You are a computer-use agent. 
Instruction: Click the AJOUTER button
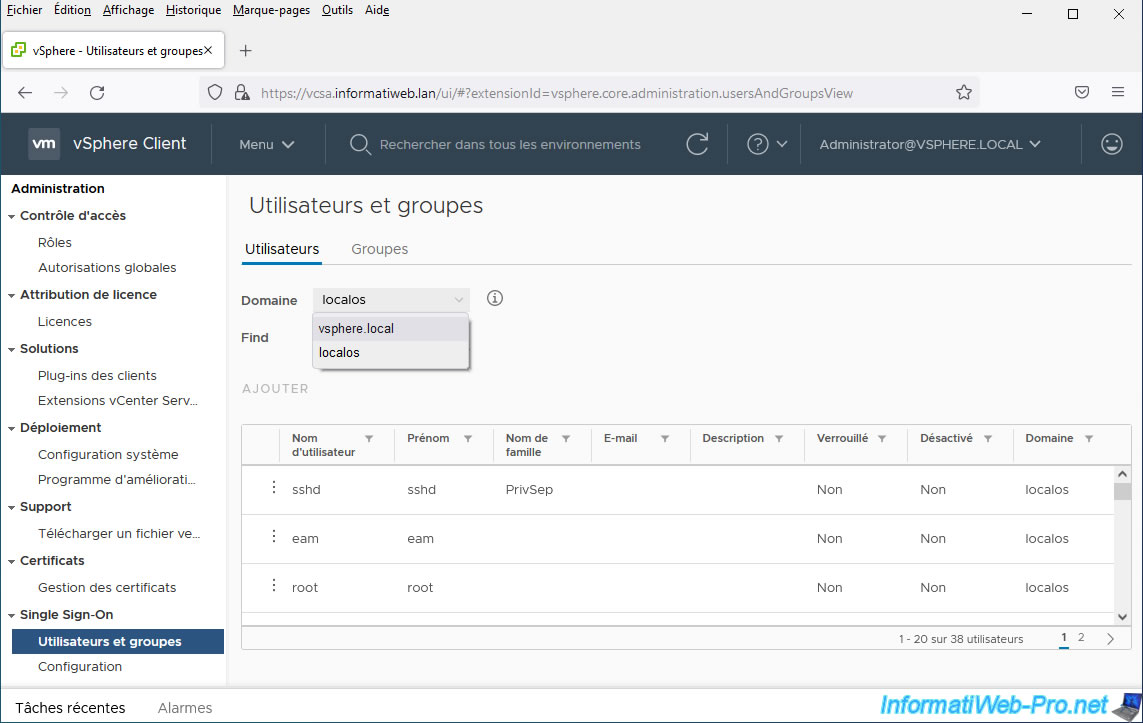(275, 388)
